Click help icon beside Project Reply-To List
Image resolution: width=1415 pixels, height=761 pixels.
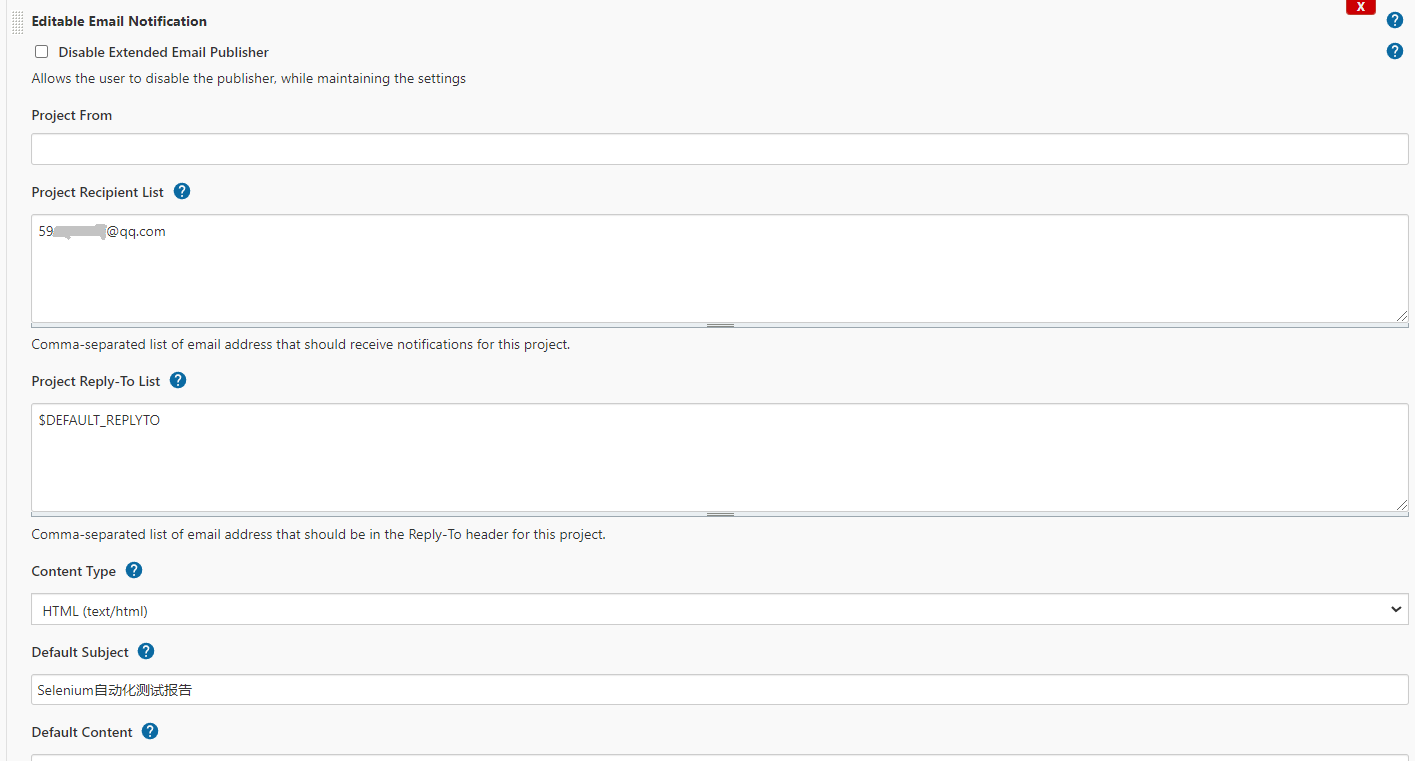pyautogui.click(x=178, y=380)
